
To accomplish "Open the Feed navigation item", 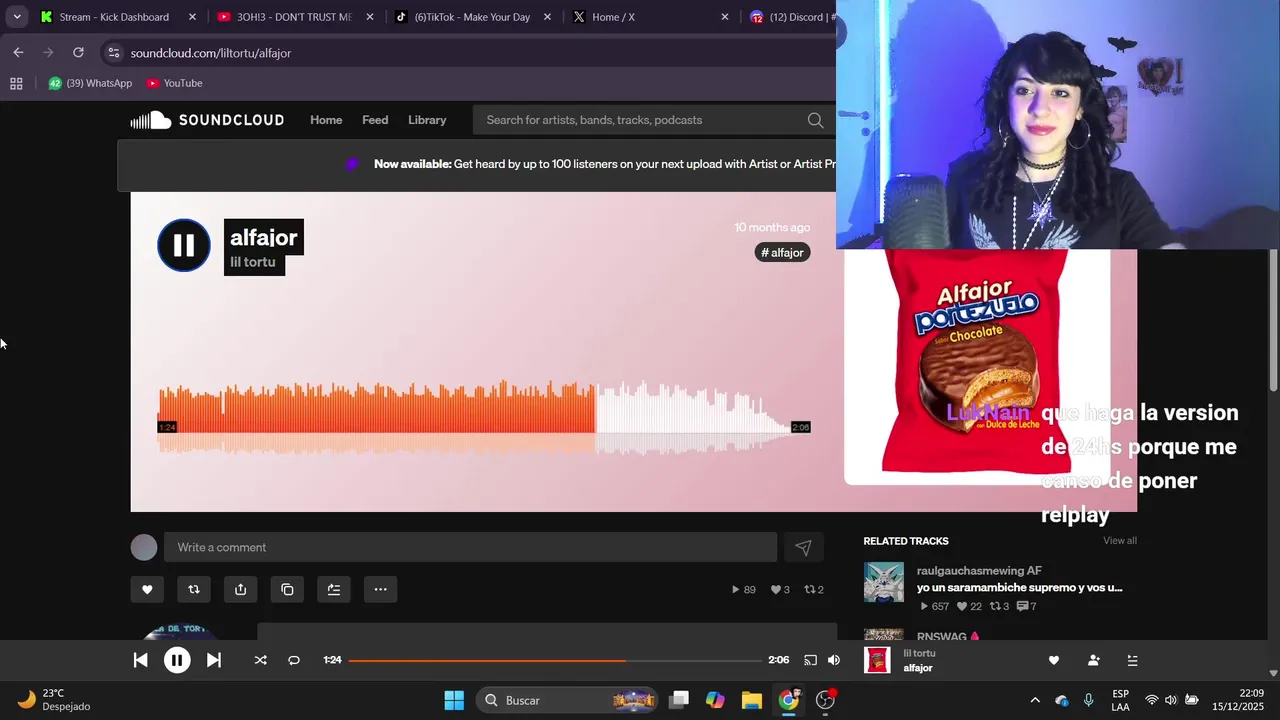I will [375, 120].
